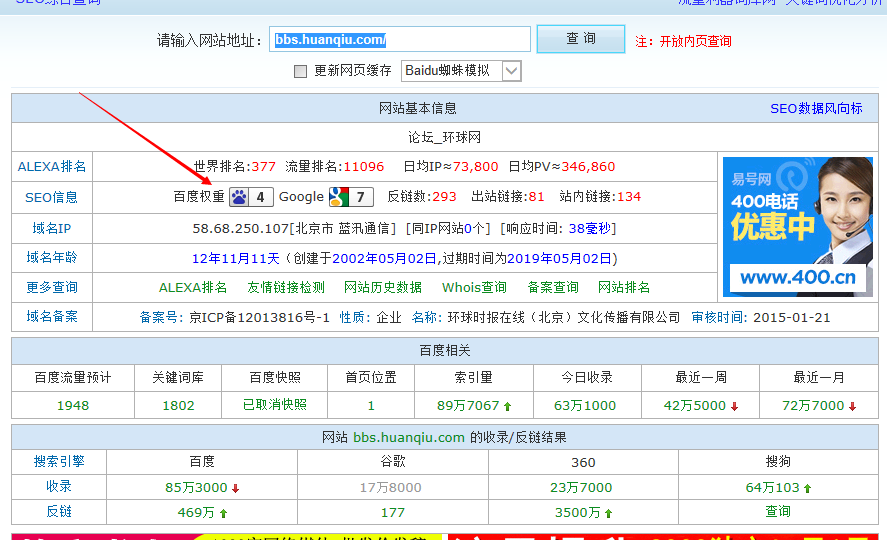Click the Sogou 查询 backlink link
Screen dimensions: 887x540
tap(777, 512)
